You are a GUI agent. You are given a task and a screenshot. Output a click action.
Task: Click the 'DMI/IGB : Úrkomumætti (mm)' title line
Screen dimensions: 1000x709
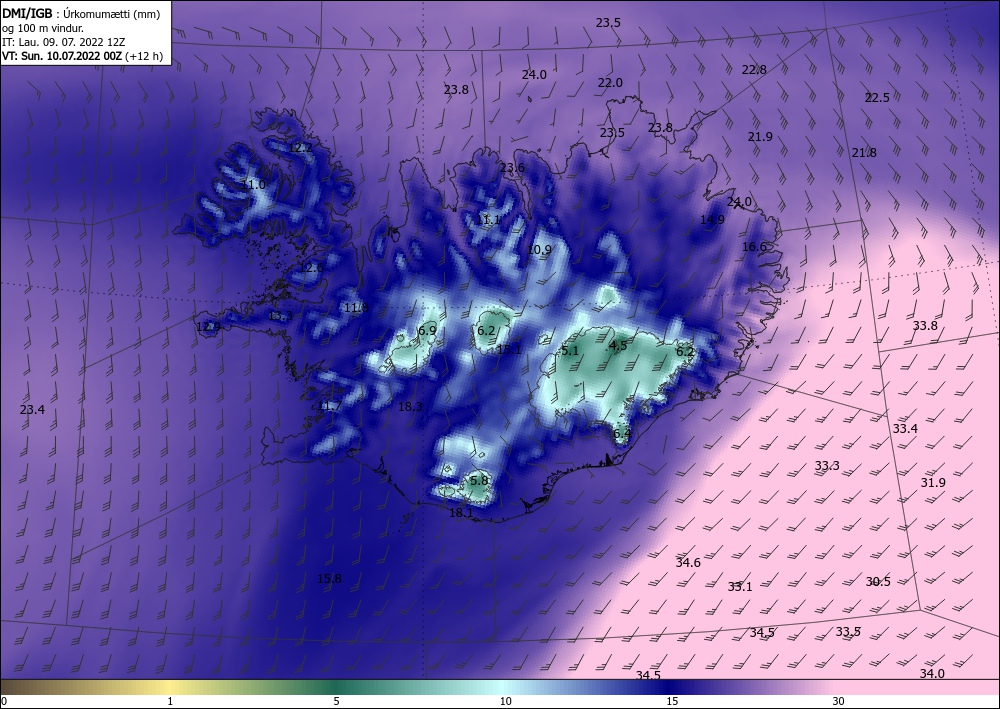click(81, 14)
